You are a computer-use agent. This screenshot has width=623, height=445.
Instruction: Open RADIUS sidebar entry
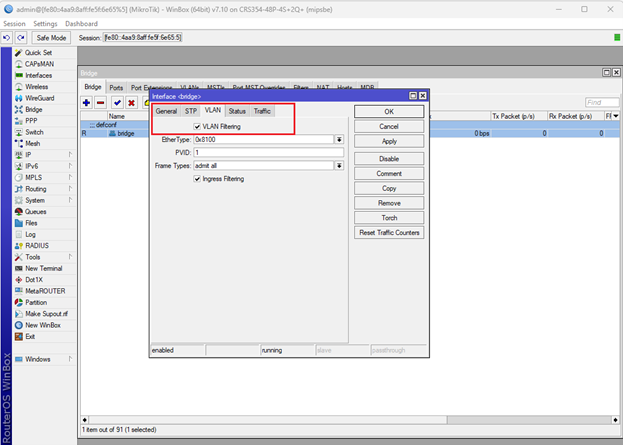tap(37, 246)
